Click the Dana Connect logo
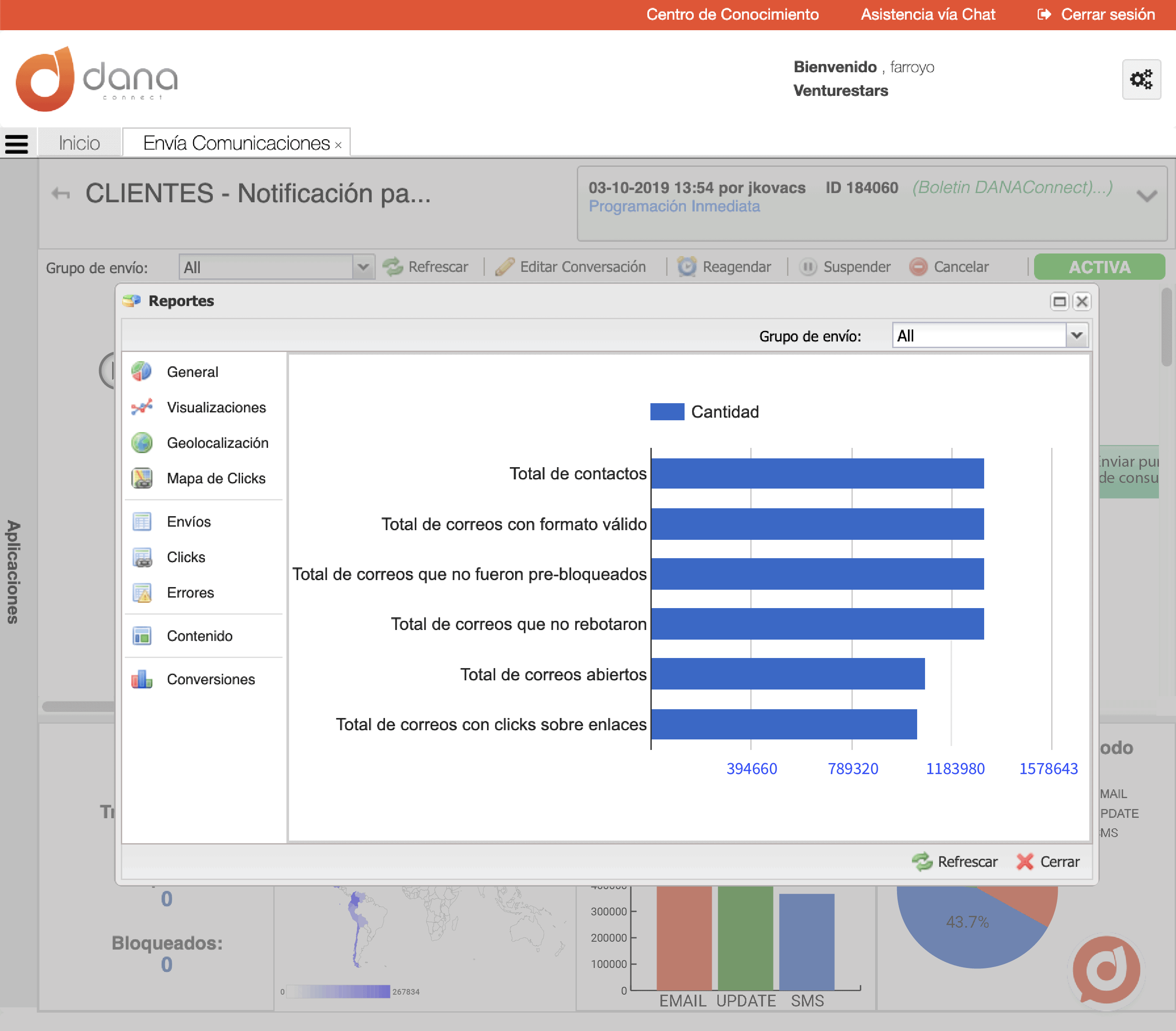 (97, 79)
